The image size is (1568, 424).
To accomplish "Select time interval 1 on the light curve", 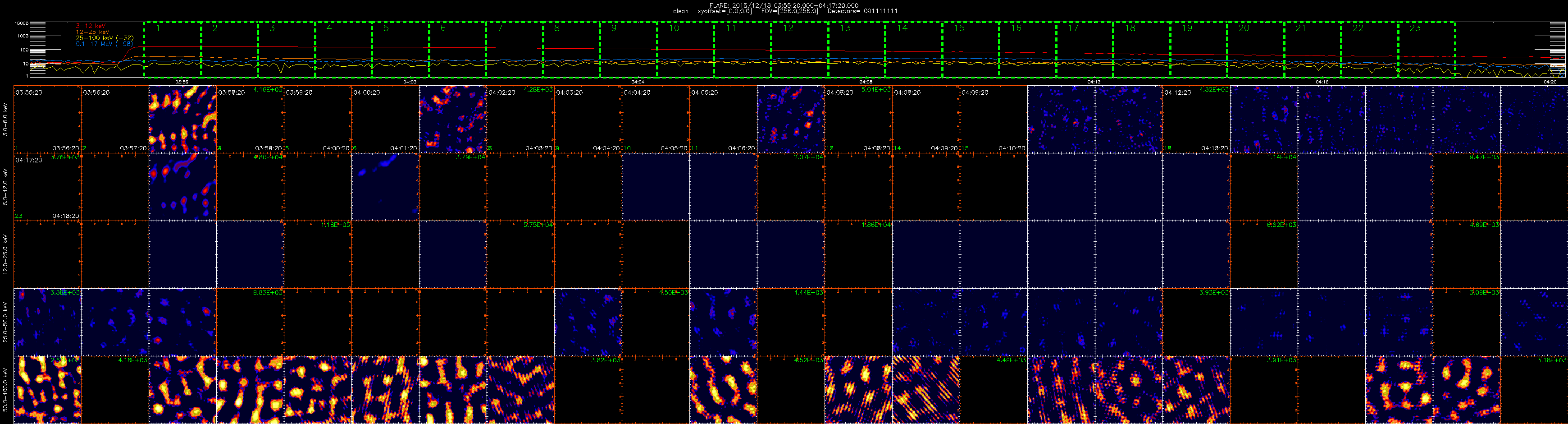I will coord(172,50).
